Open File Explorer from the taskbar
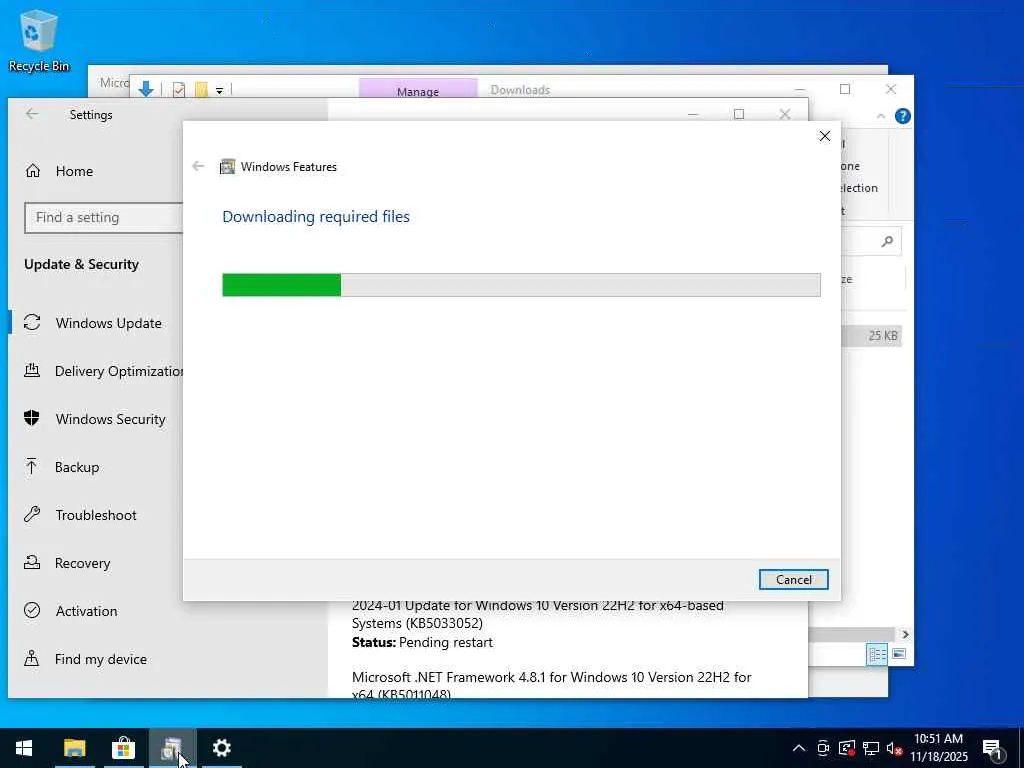Viewport: 1024px width, 768px height. (x=74, y=748)
